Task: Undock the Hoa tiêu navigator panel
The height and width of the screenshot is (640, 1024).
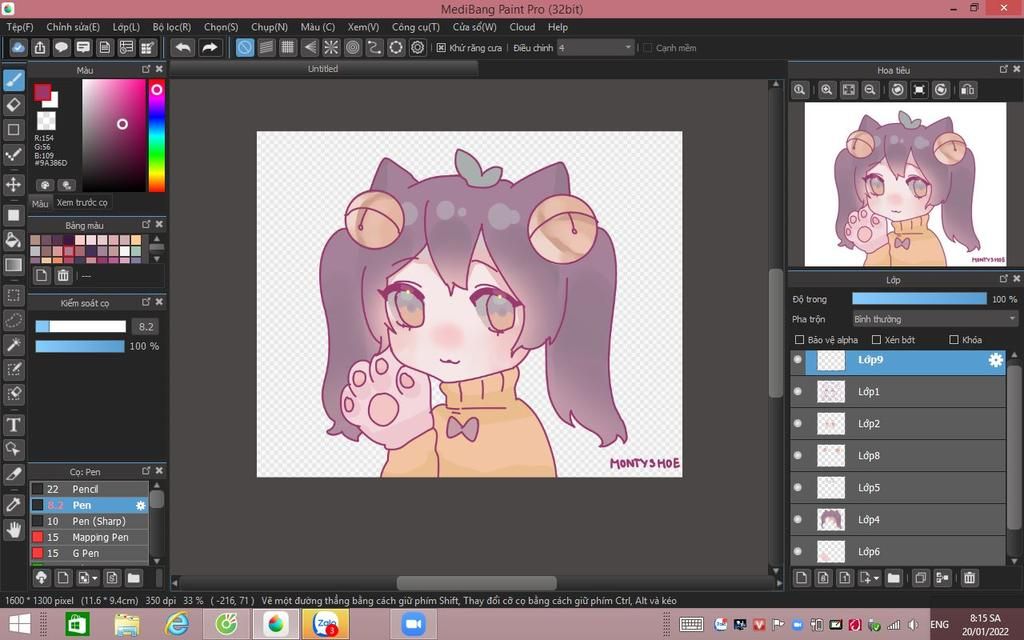Action: click(1004, 69)
